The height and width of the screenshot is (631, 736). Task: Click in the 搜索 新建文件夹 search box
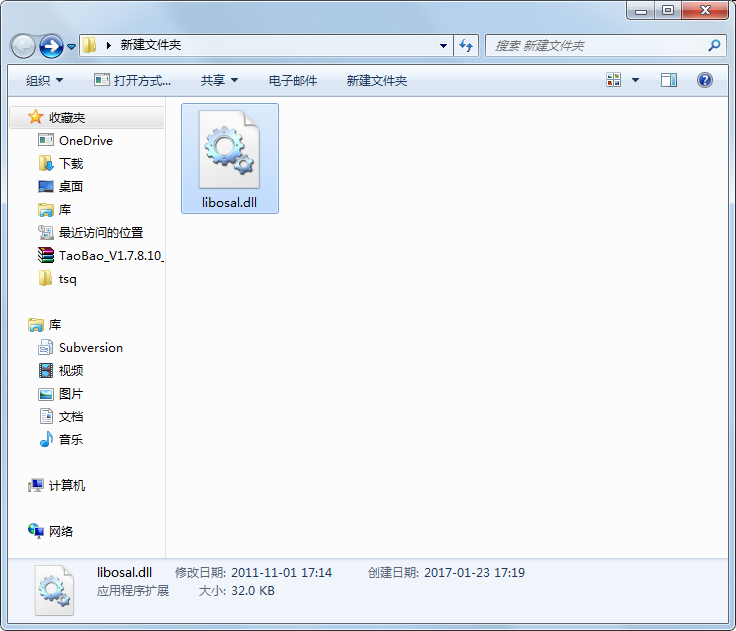(595, 46)
